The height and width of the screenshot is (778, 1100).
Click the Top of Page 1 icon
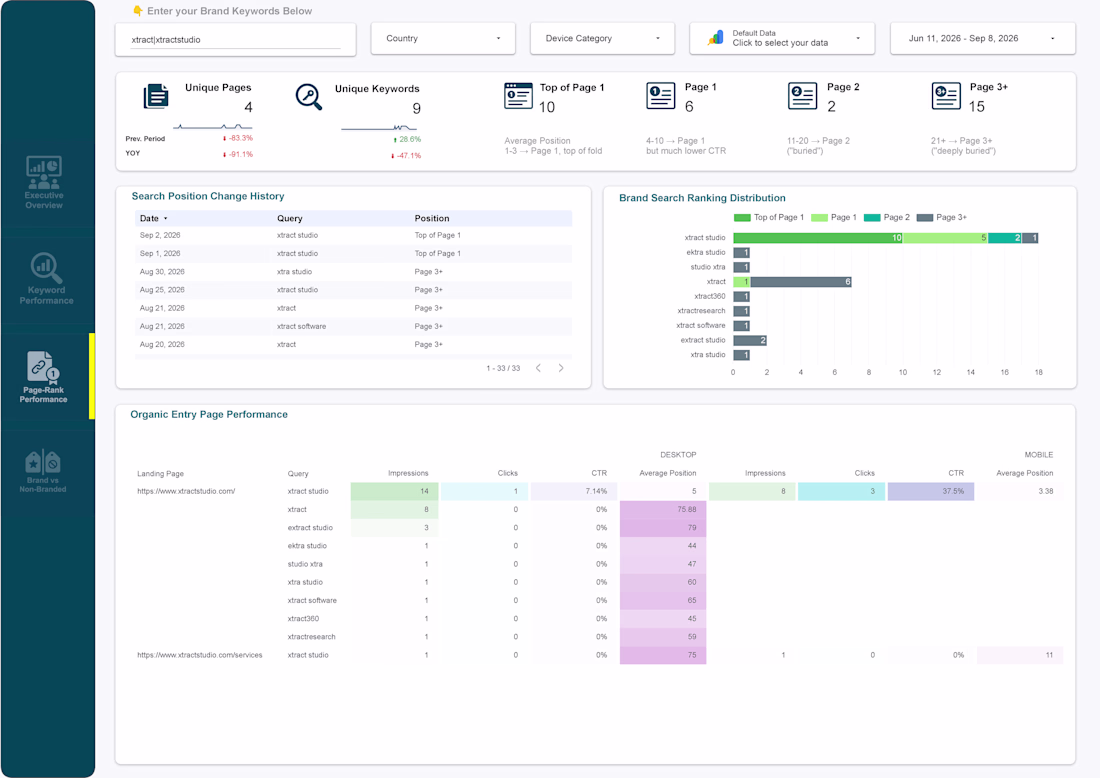518,96
